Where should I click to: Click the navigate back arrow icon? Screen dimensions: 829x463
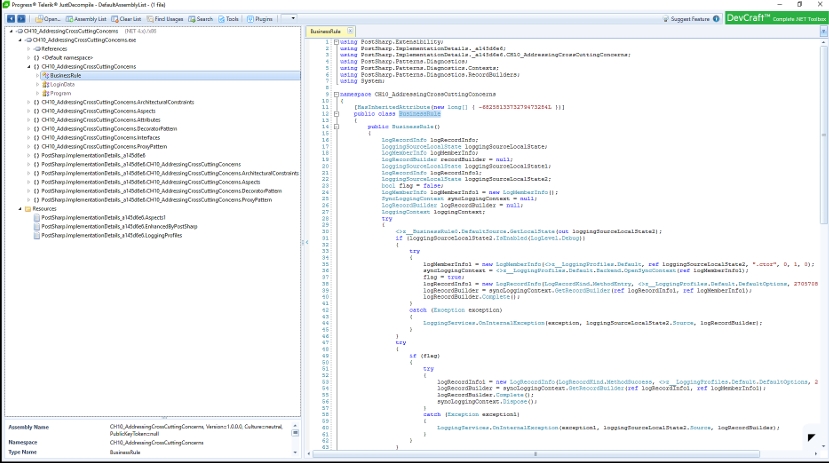10,18
